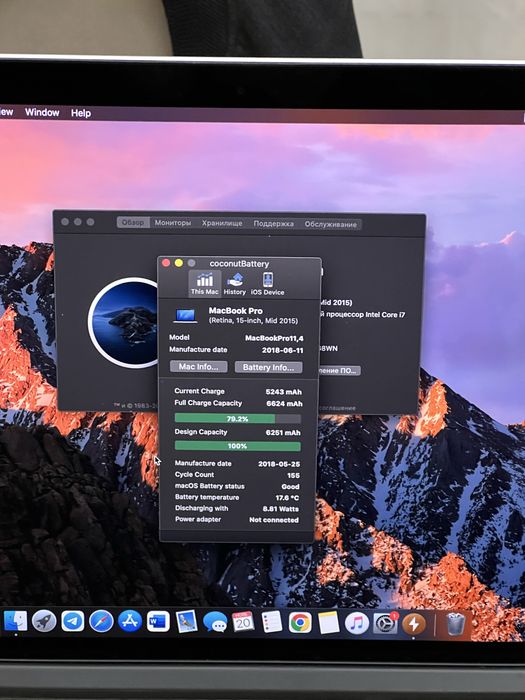Screen dimensions: 525x700
Task: Open the App Store dock icon
Action: pos(130,621)
